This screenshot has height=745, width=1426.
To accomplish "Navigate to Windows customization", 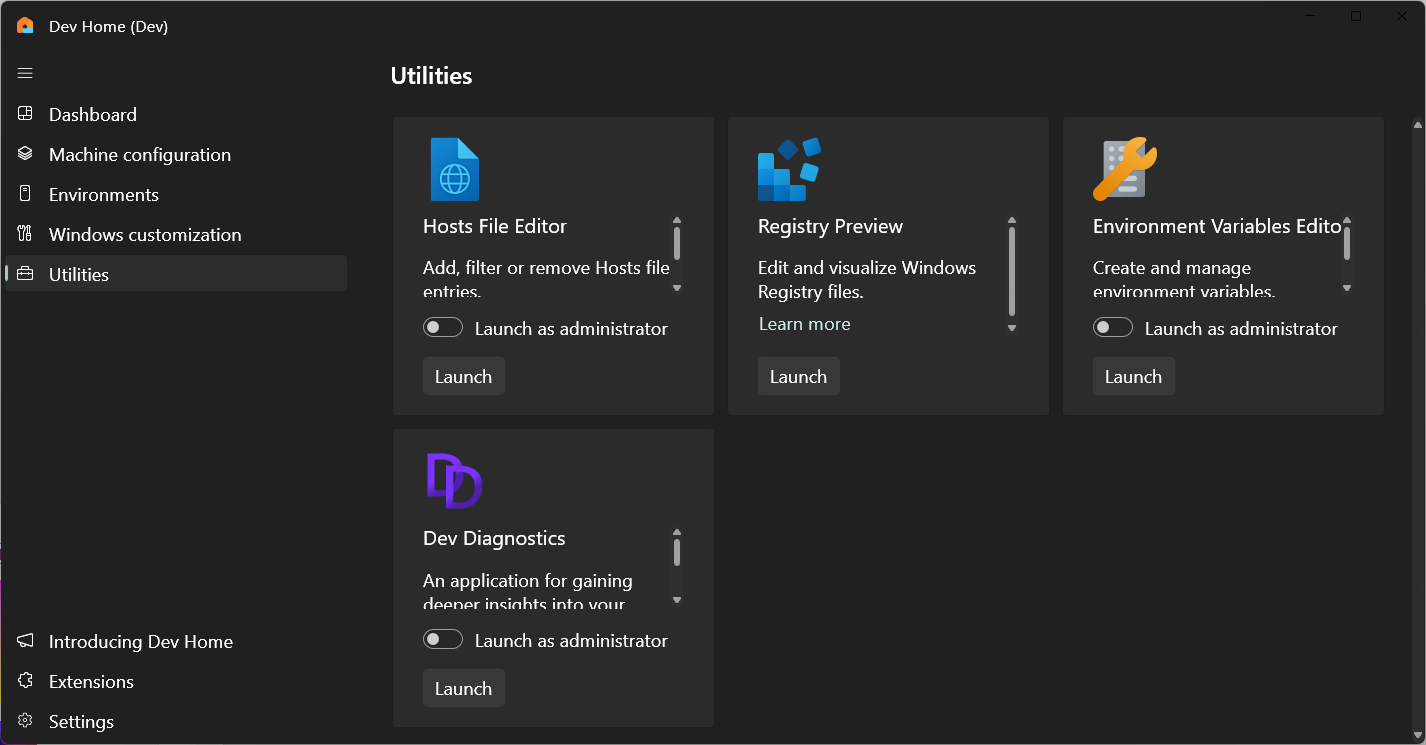I will point(176,234).
